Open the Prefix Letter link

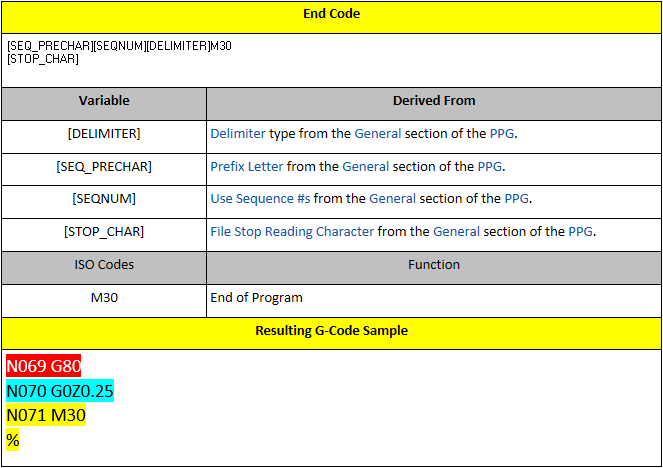pos(247,166)
